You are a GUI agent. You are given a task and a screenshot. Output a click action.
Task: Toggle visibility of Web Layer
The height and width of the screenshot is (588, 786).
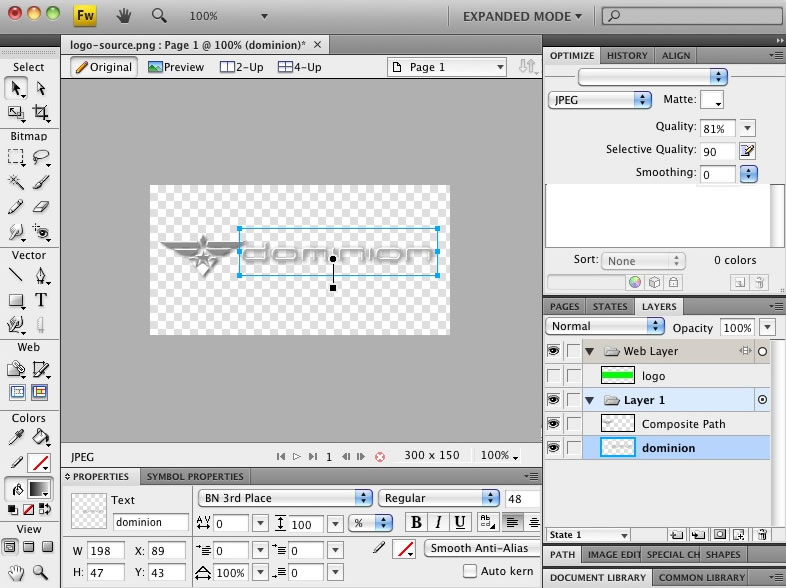pos(553,351)
